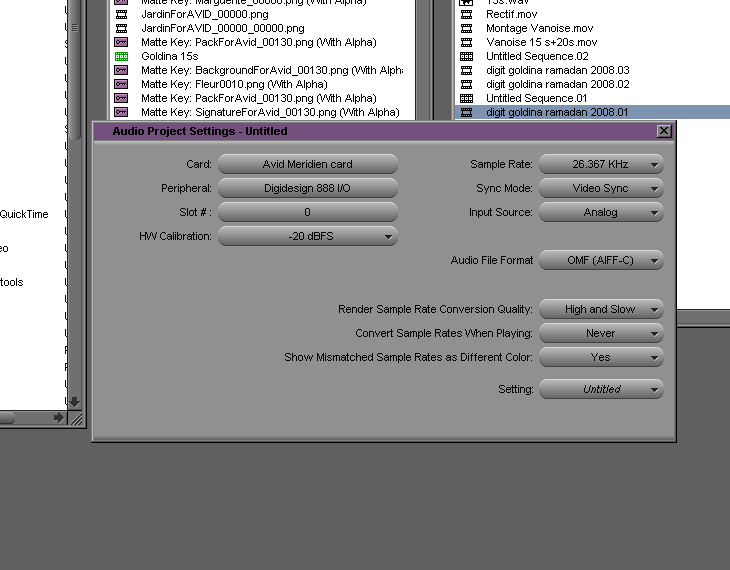Select Goldina 15s in the bin
Viewport: 730px width, 570px height.
(169, 56)
